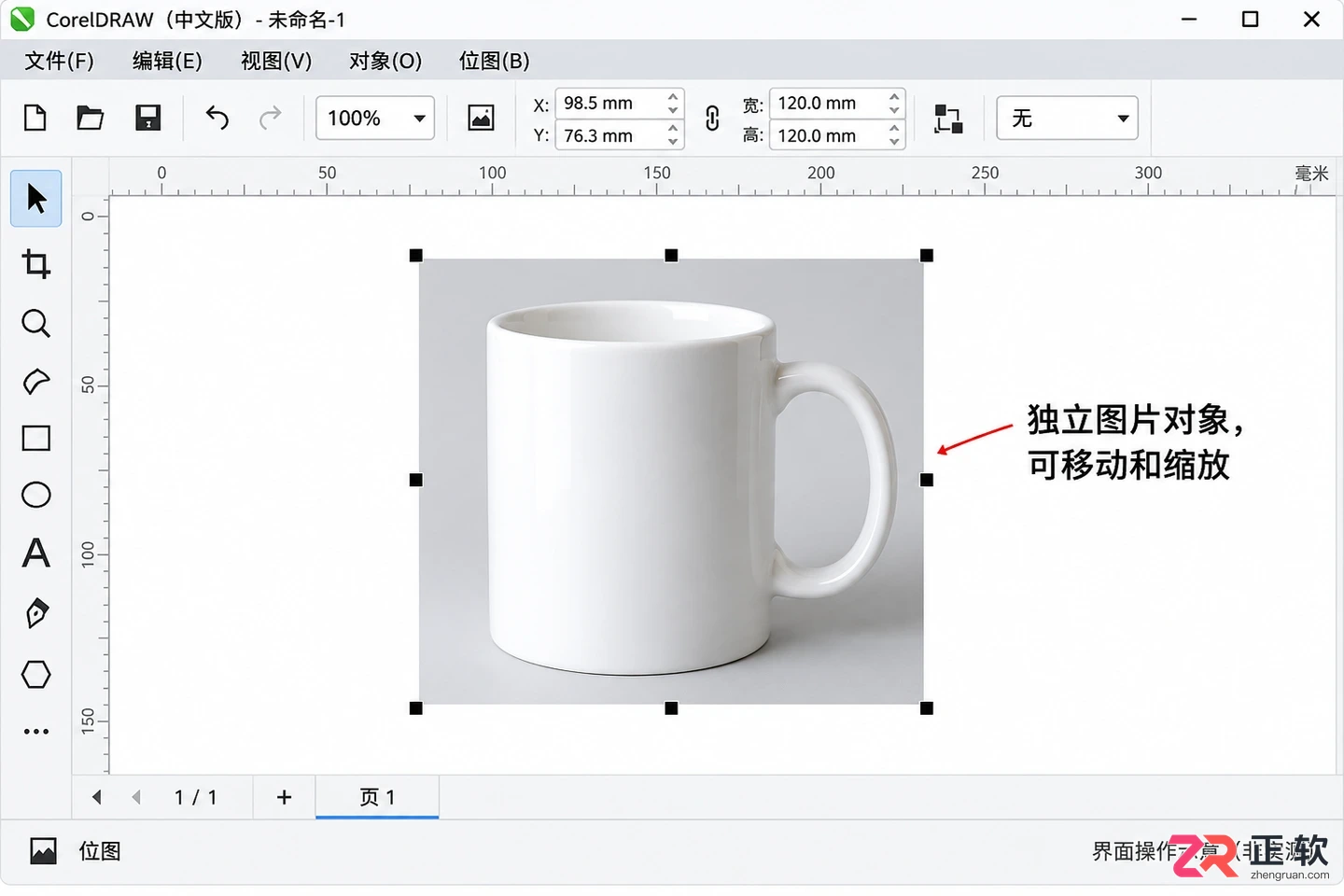Image resolution: width=1344 pixels, height=896 pixels.
Task: Click the Undo arrow
Action: [217, 118]
